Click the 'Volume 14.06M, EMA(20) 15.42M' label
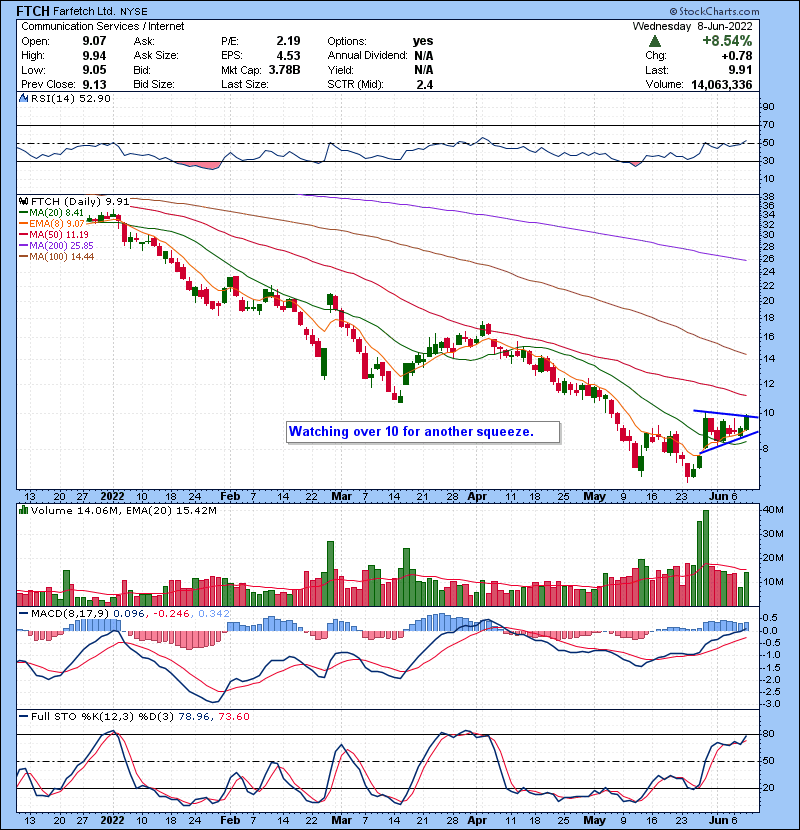Image resolution: width=800 pixels, height=830 pixels. pyautogui.click(x=123, y=511)
